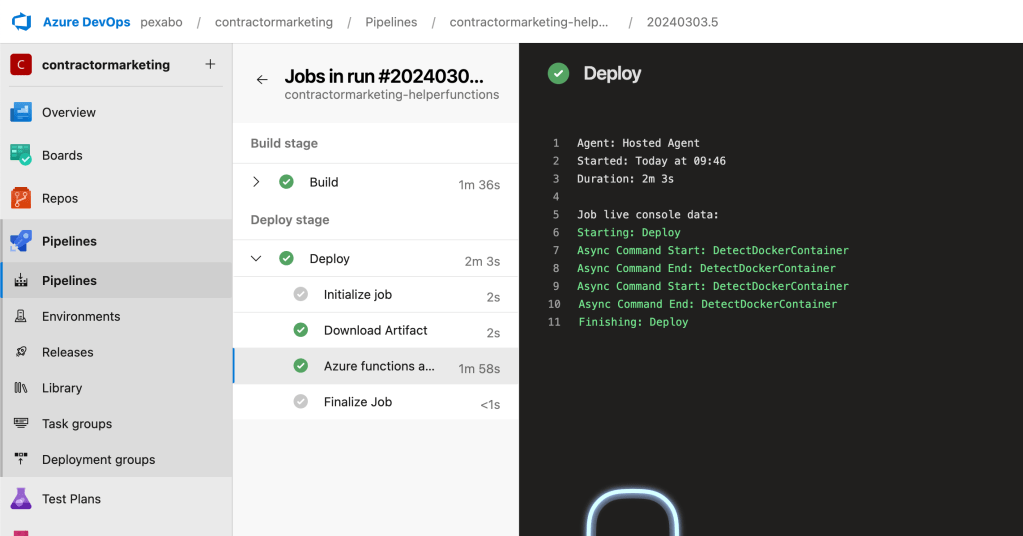
Task: Open the Boards icon in sidebar
Action: (x=21, y=155)
